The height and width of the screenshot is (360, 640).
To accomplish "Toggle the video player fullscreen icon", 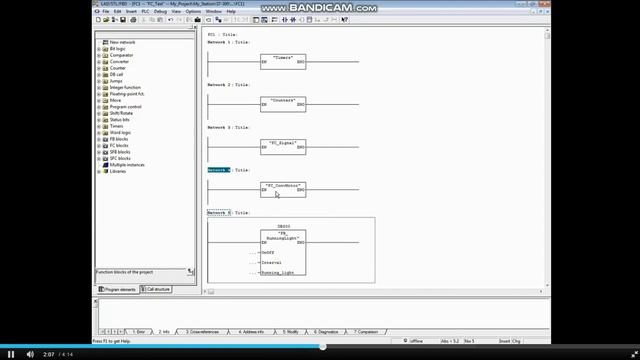I will coord(634,354).
